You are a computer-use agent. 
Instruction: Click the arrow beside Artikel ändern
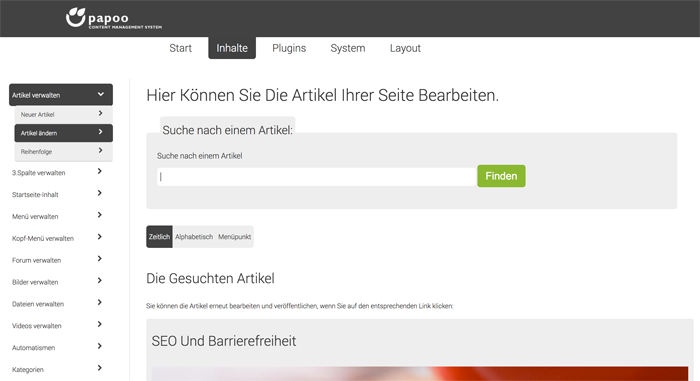point(100,132)
